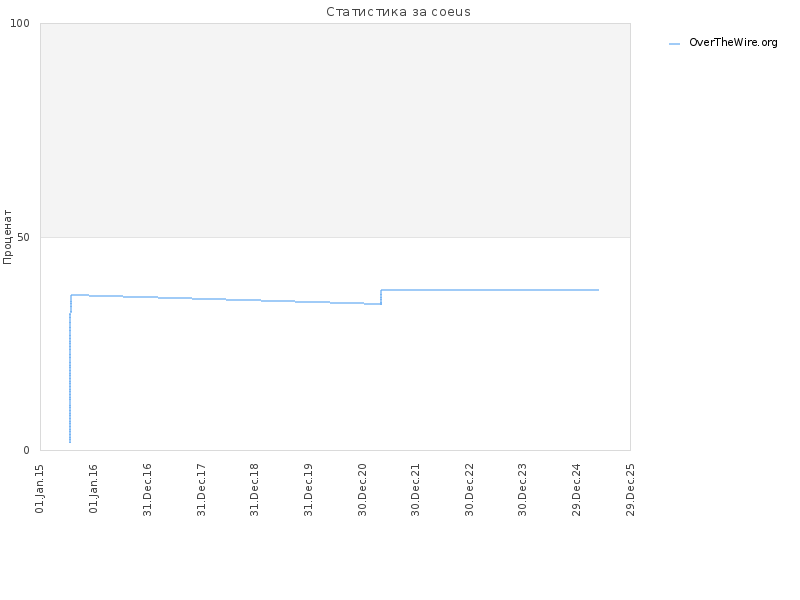Click the blue legend line swatch
Image resolution: width=800 pixels, height=600 pixels.
click(674, 44)
